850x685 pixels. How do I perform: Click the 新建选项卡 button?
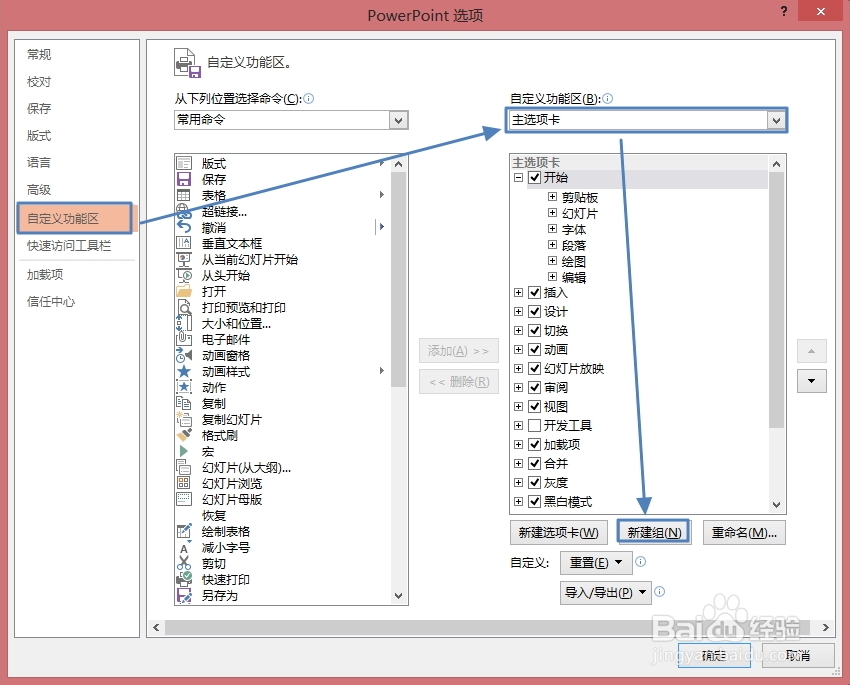tap(559, 532)
